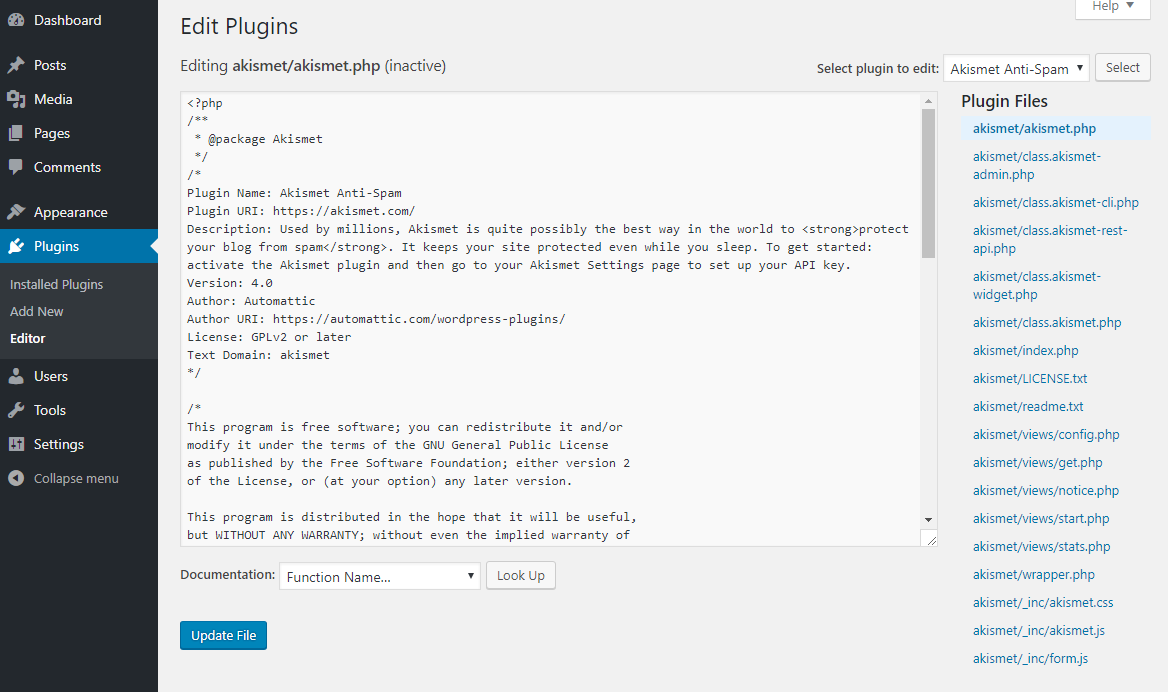Click the Update File button
The height and width of the screenshot is (692, 1168).
click(x=223, y=635)
